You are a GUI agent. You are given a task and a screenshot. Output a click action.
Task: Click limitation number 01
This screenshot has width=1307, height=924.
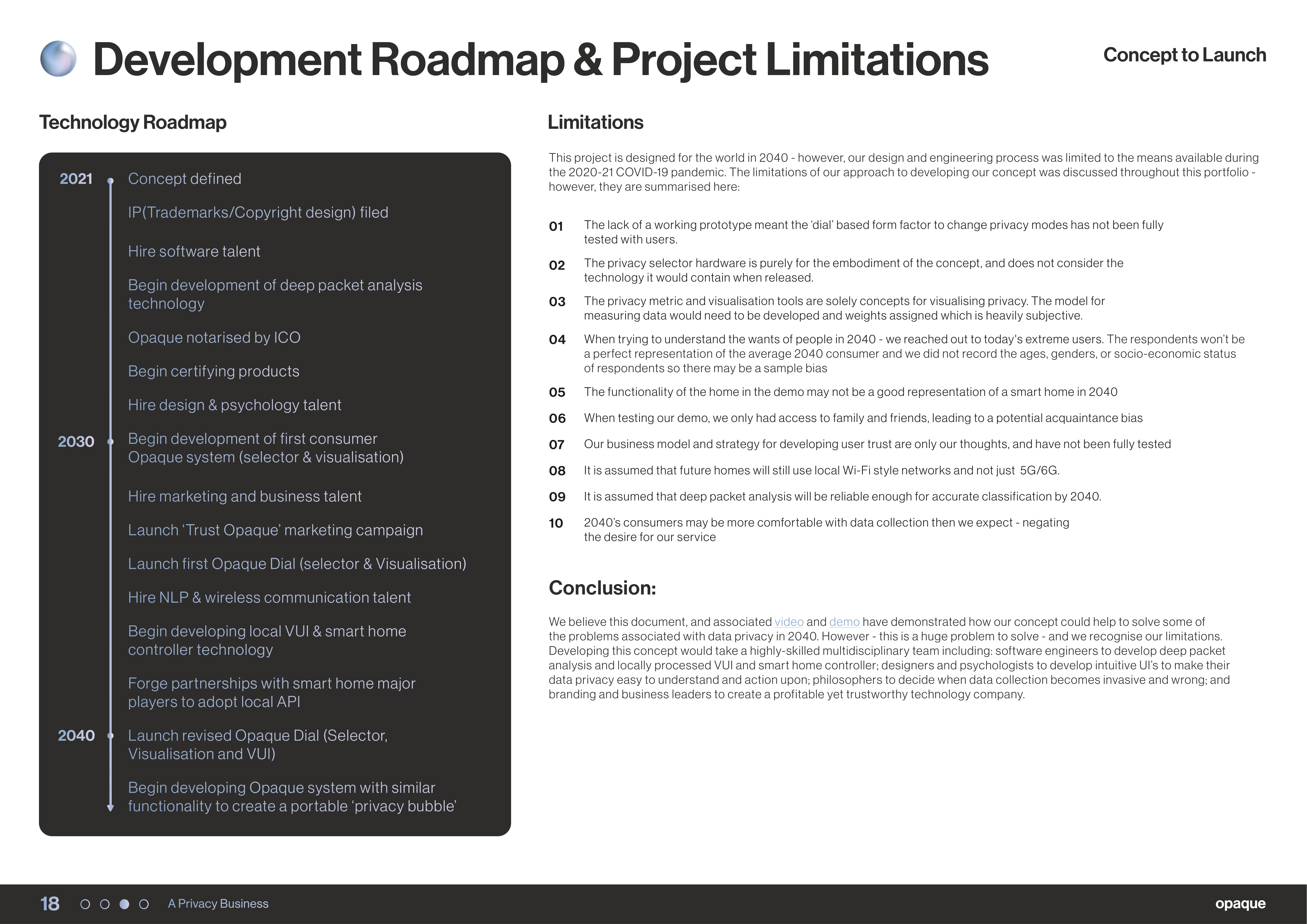tap(556, 227)
